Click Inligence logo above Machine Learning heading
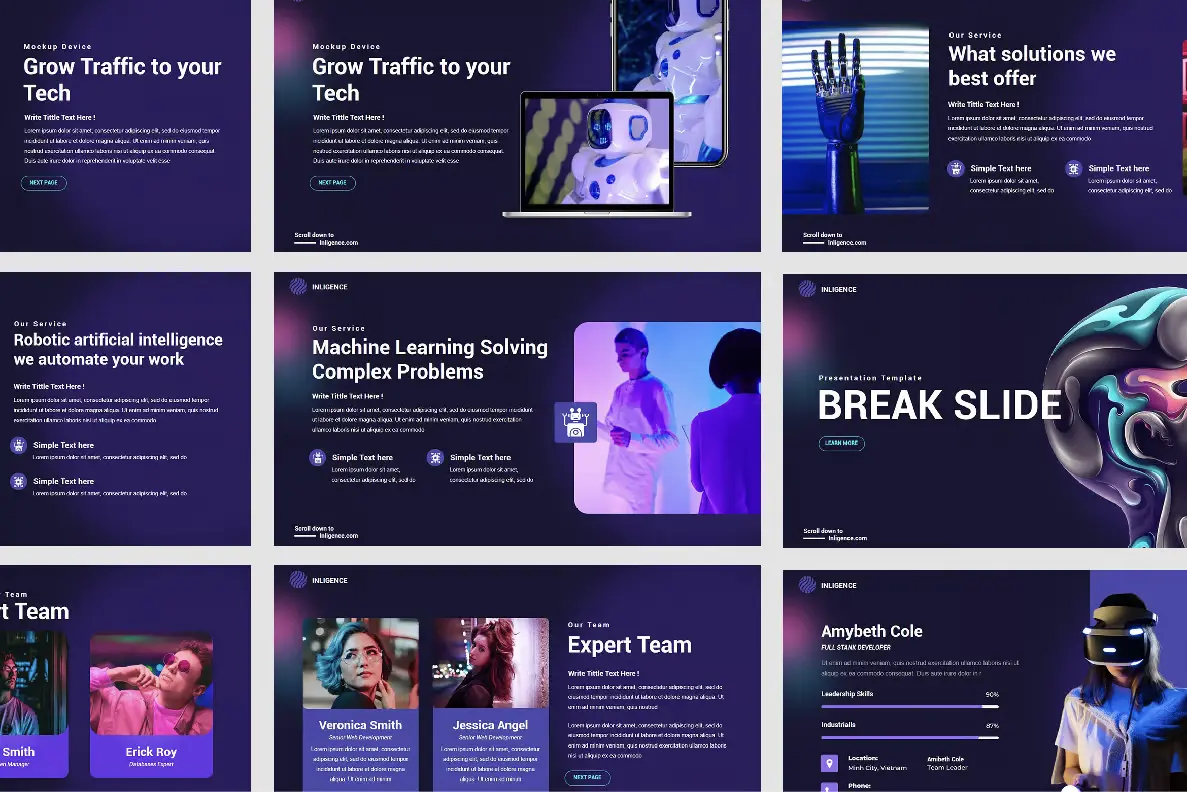This screenshot has height=792, width=1187. [x=298, y=287]
